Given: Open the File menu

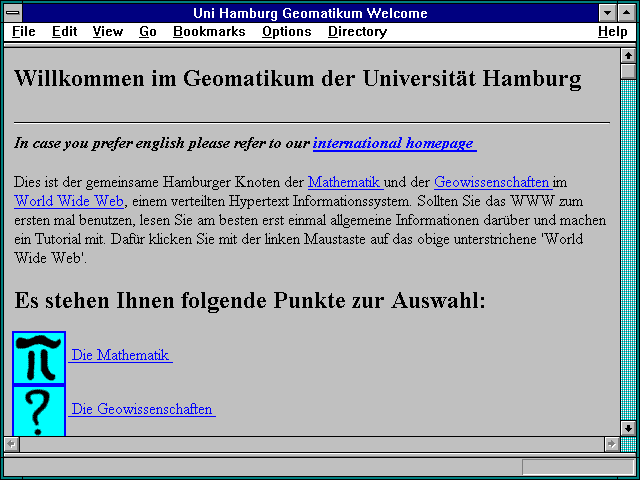Looking at the screenshot, I should click(24, 31).
